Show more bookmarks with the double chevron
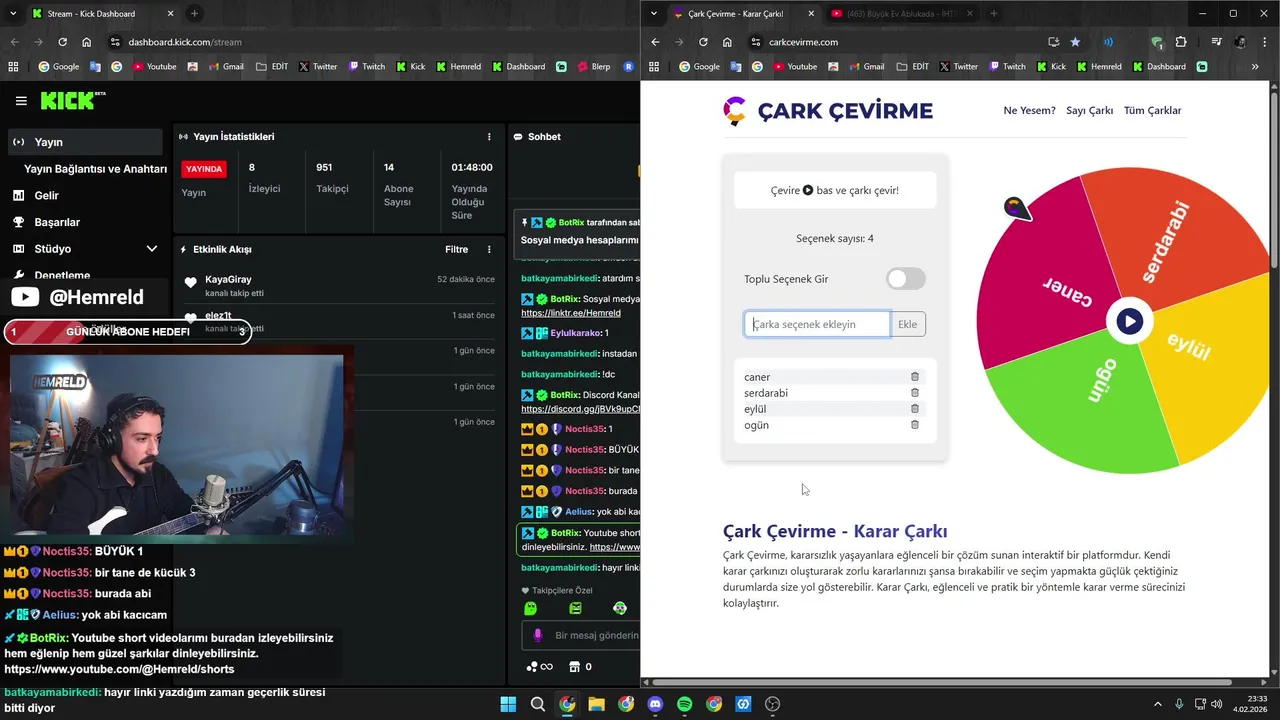The width and height of the screenshot is (1280, 720). pyautogui.click(x=1255, y=67)
